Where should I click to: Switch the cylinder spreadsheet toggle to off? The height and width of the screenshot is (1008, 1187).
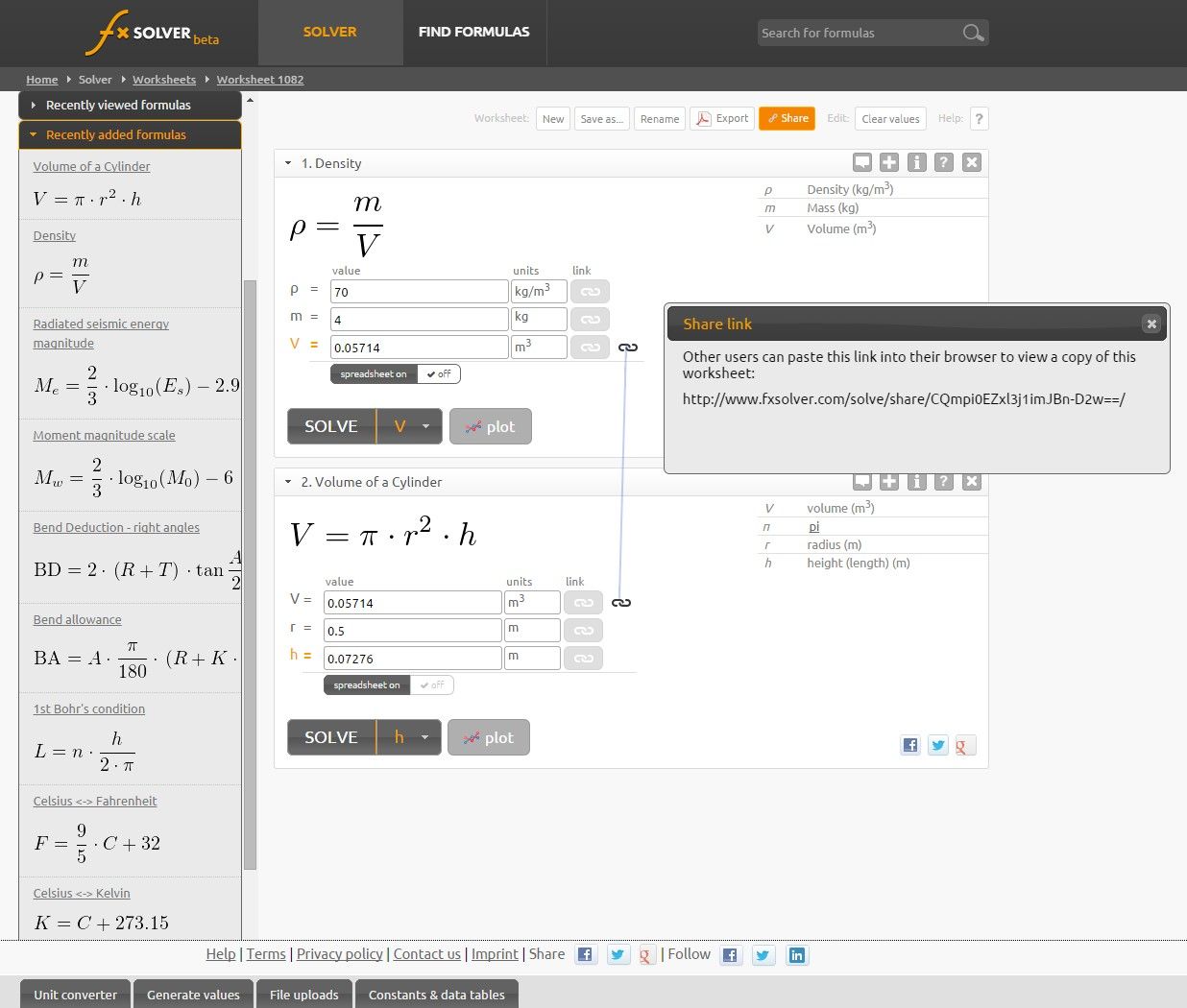(432, 684)
